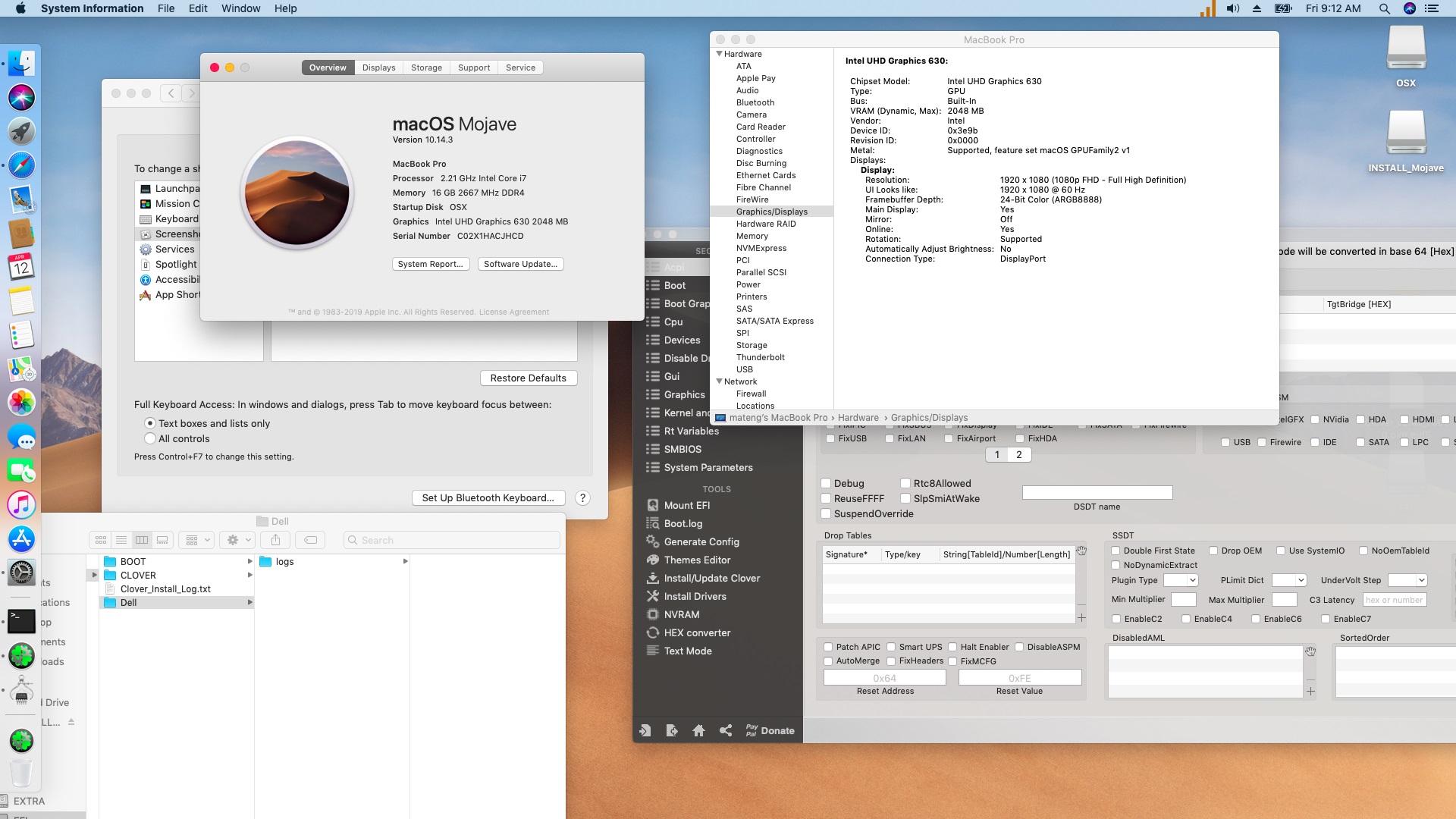Select Generate Config in Clover tools
The width and height of the screenshot is (1456, 819).
(x=701, y=541)
